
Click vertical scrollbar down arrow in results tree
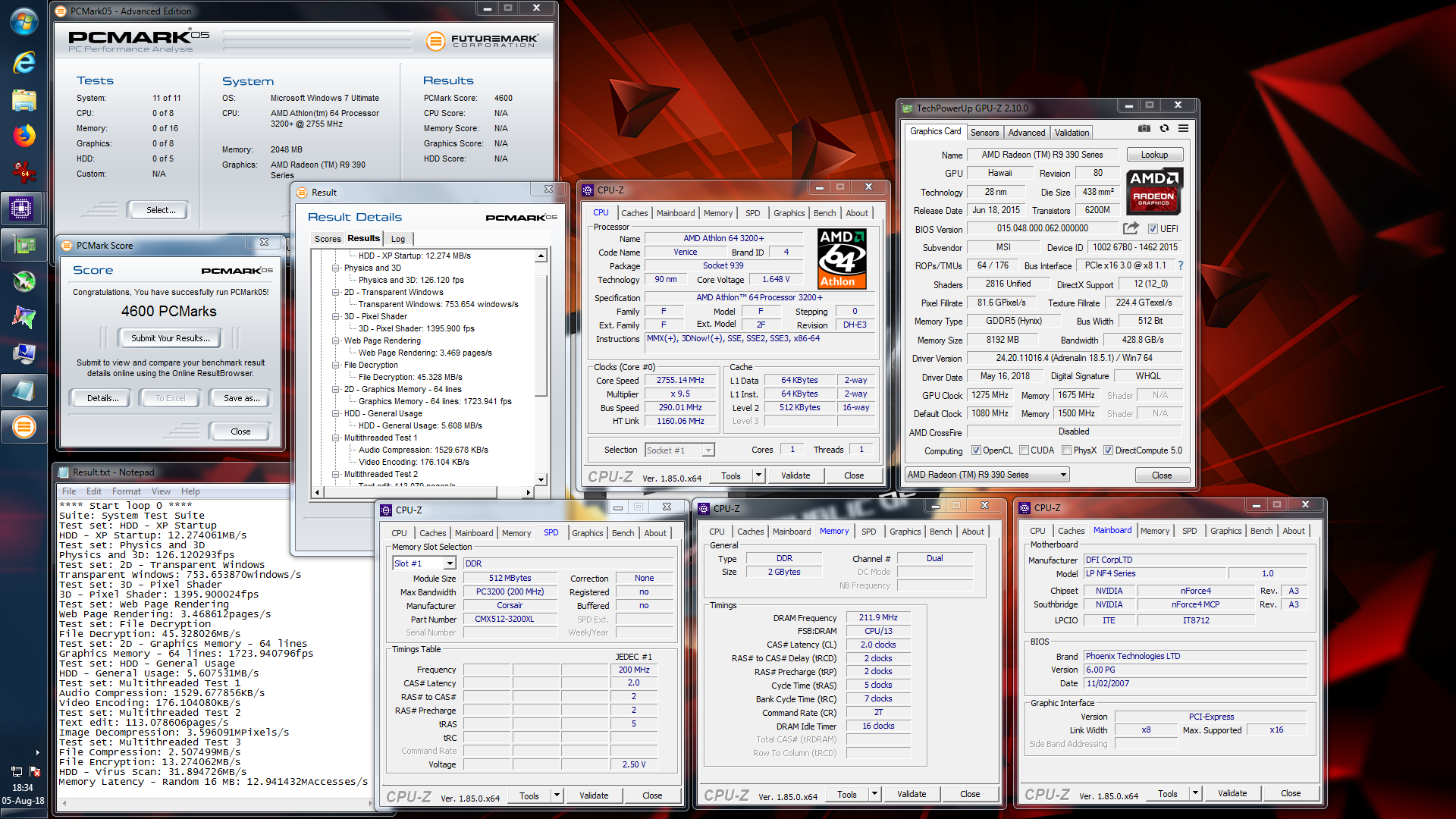pos(541,479)
